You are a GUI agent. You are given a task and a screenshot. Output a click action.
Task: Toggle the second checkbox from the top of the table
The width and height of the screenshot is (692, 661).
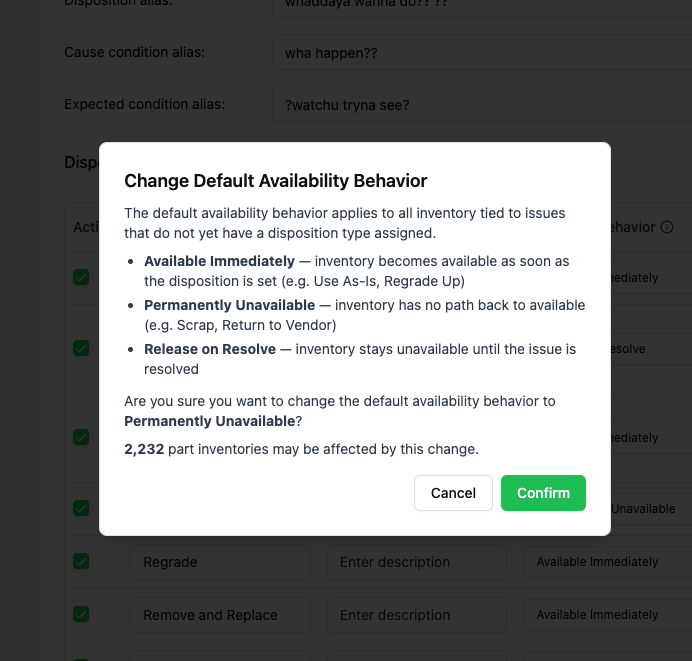pyautogui.click(x=81, y=348)
